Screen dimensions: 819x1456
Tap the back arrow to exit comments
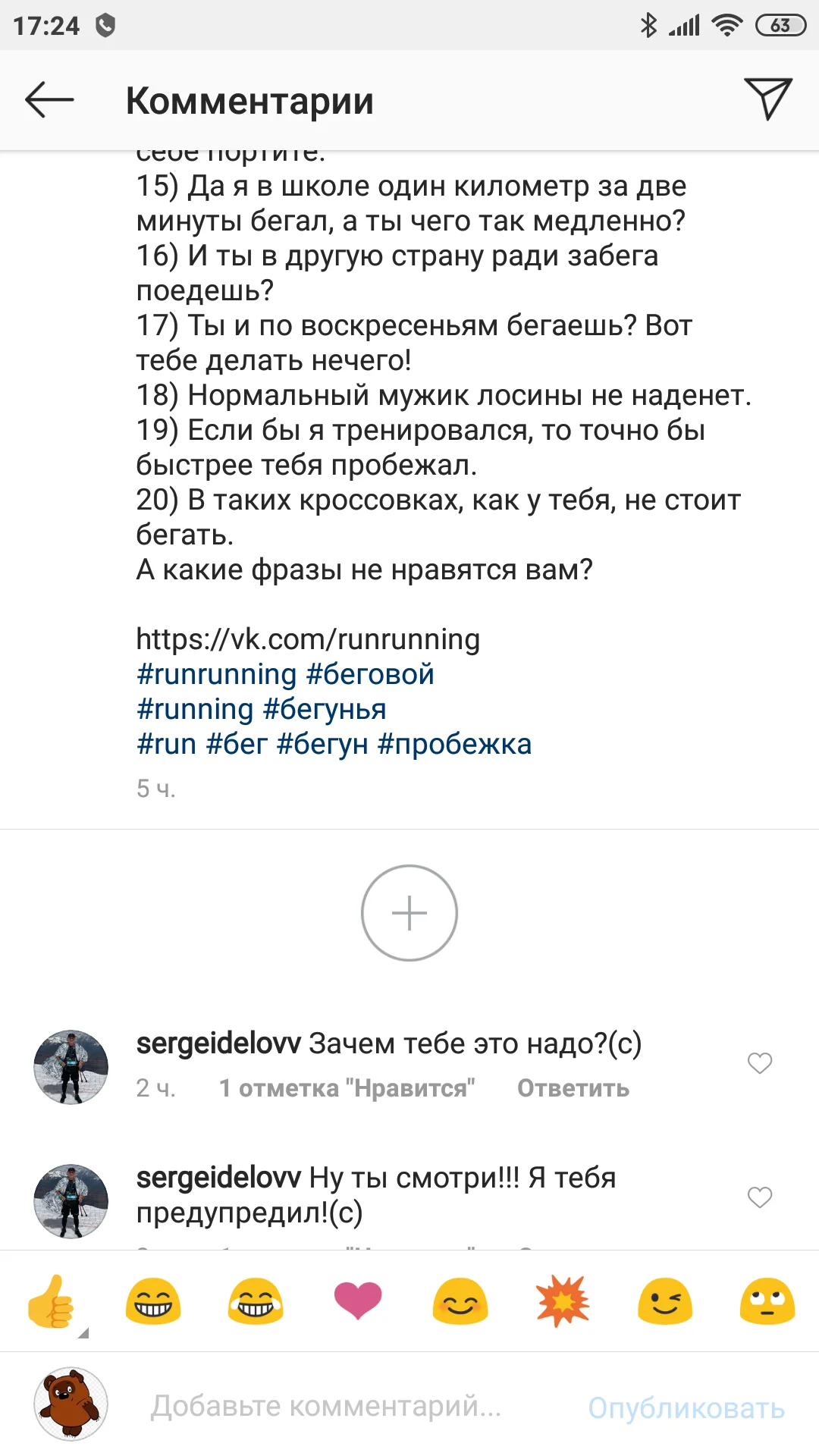pos(48,99)
